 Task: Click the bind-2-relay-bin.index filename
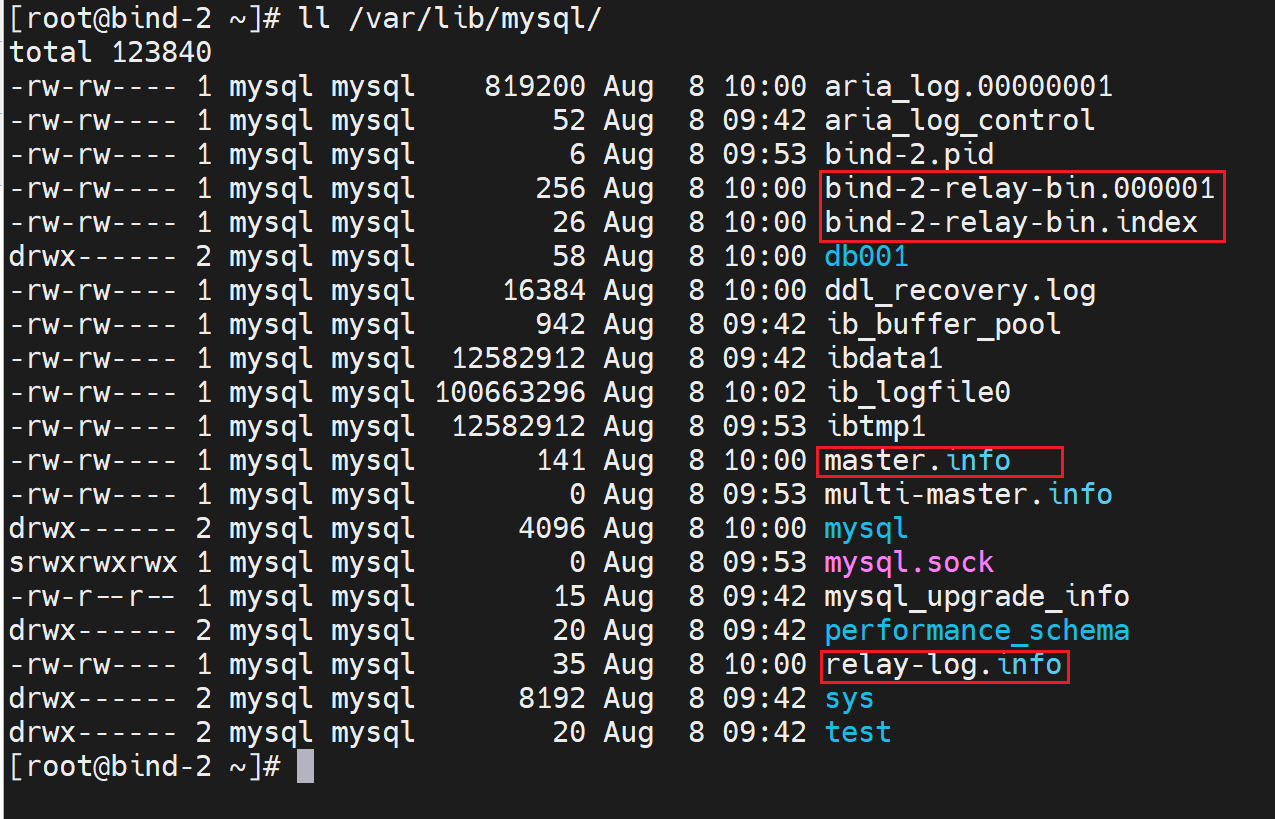pyautogui.click(x=1010, y=222)
